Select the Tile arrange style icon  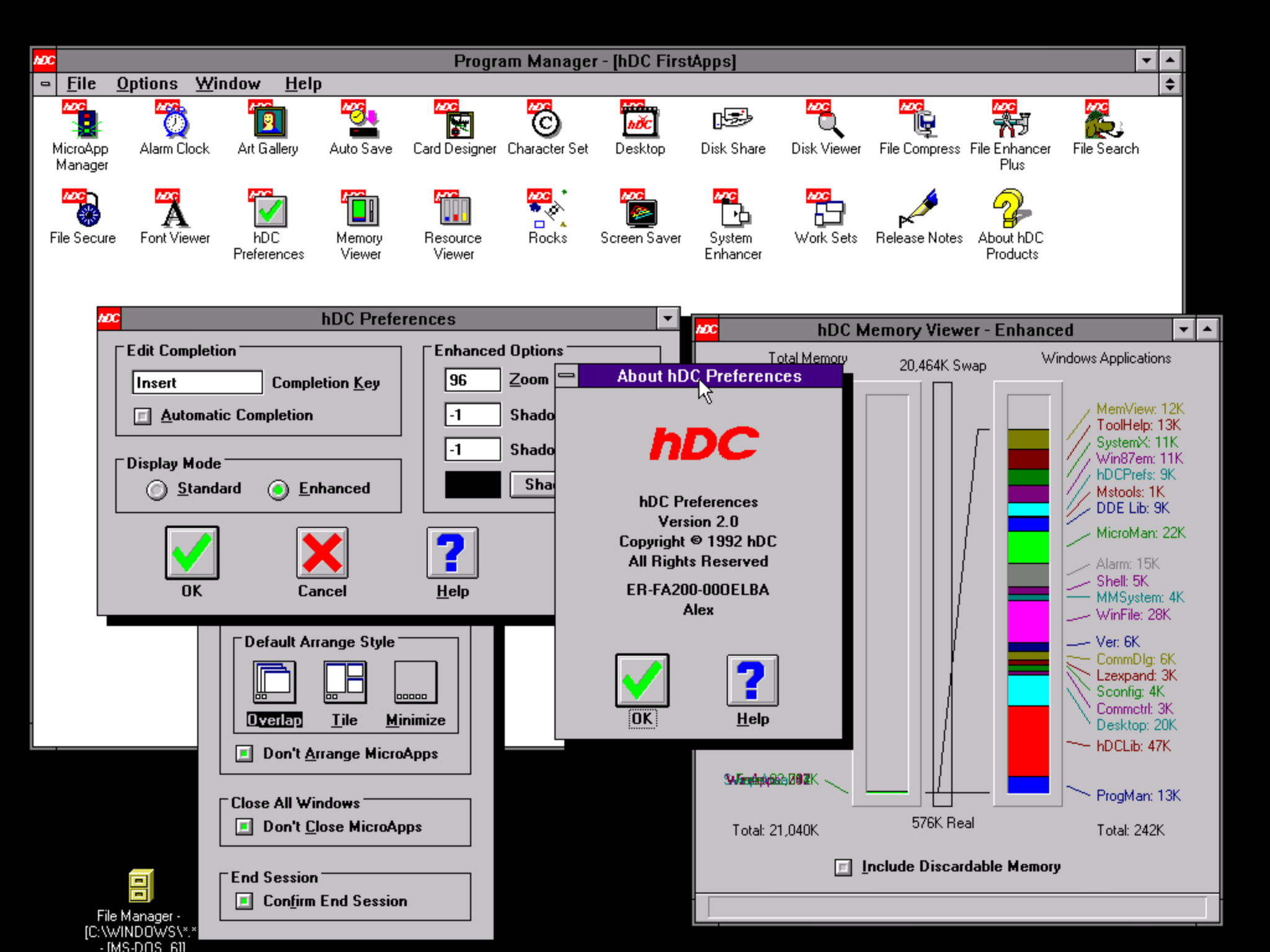pos(345,682)
